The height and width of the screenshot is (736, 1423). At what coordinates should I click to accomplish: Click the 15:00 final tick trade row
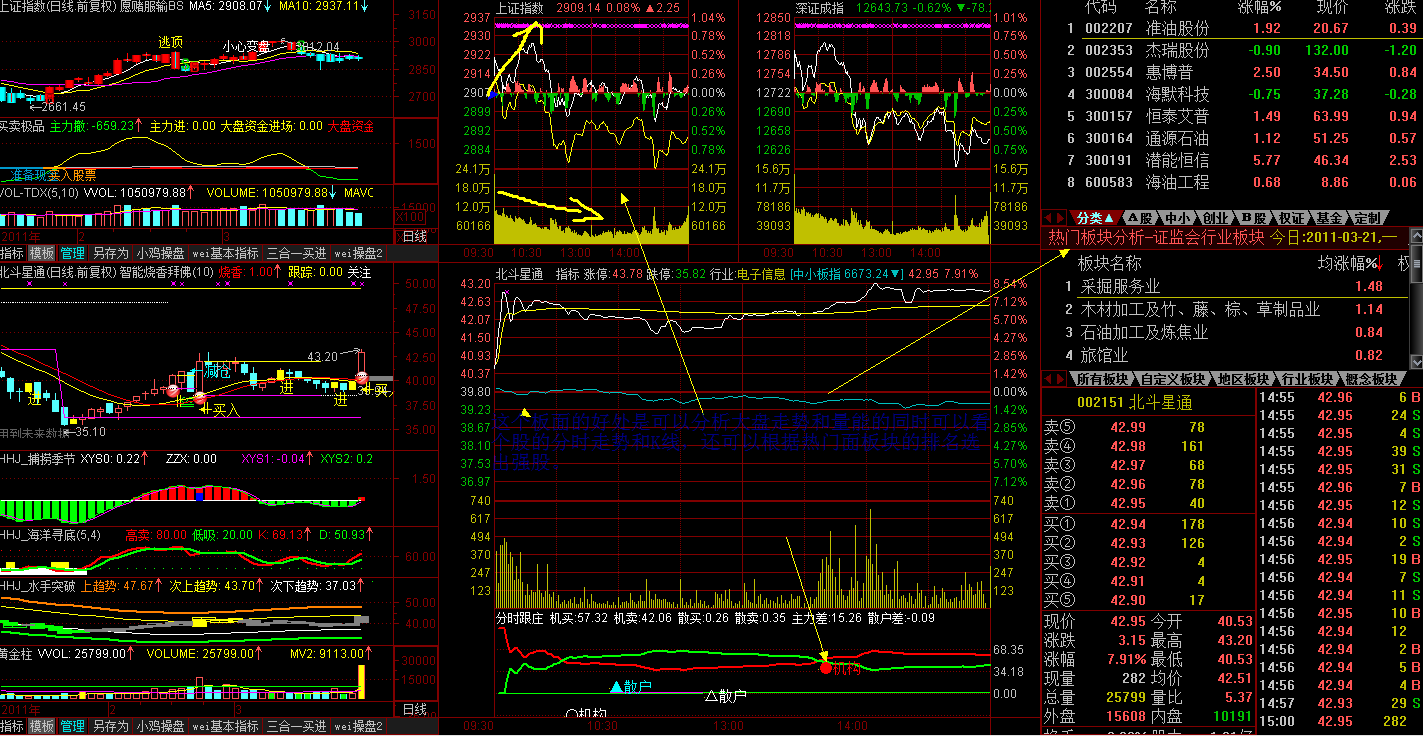pos(1338,721)
